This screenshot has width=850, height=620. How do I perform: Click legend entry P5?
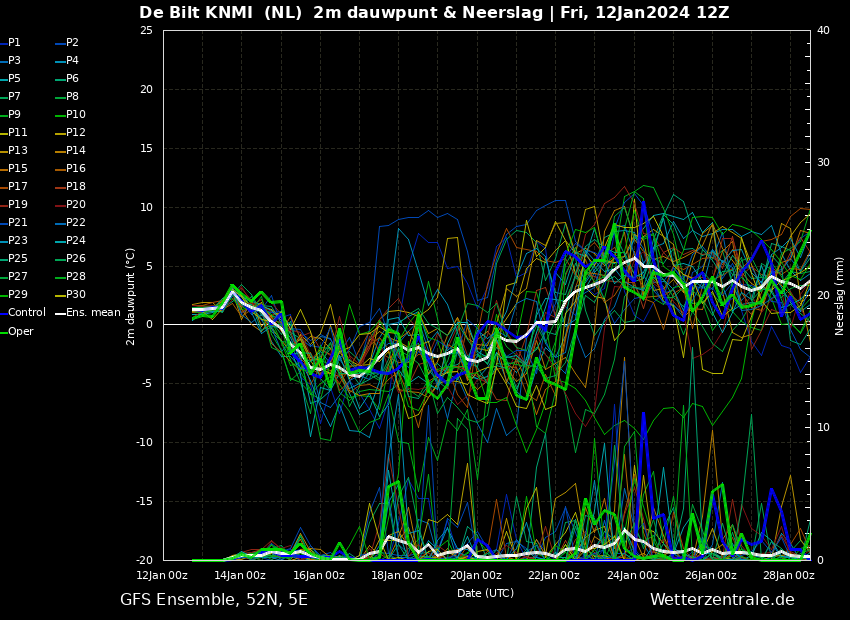tap(10, 78)
